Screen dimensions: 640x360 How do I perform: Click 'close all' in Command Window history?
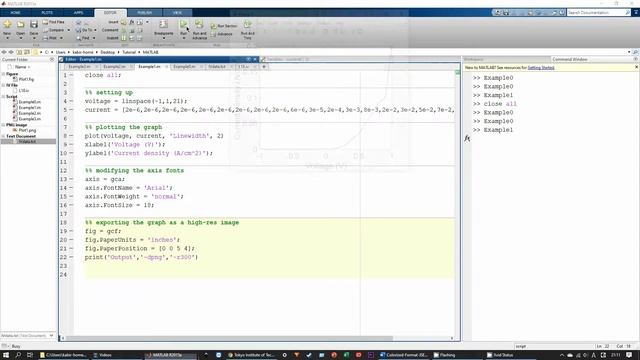[500, 104]
